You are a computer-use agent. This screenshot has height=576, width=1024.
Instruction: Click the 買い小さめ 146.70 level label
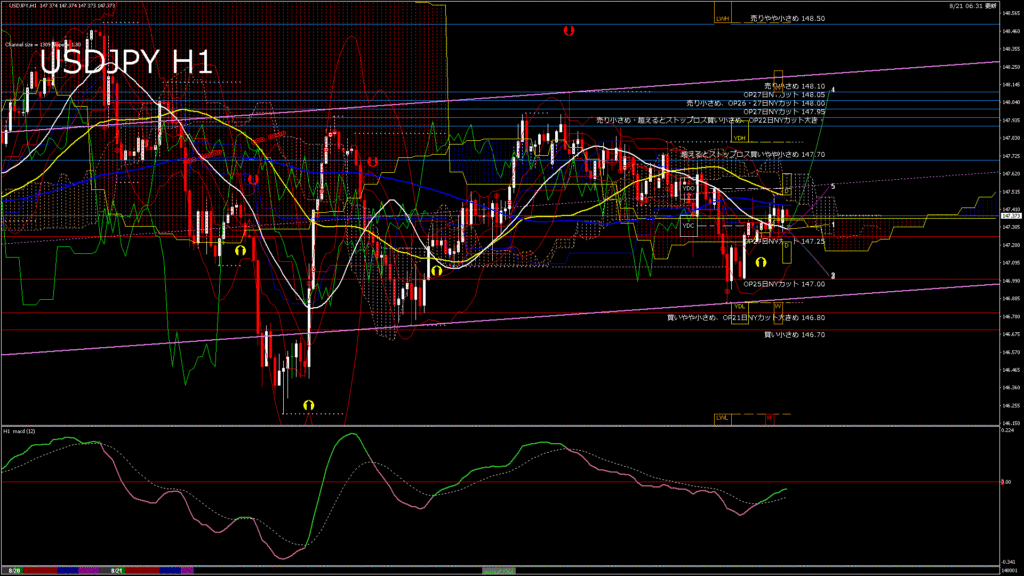click(x=794, y=334)
